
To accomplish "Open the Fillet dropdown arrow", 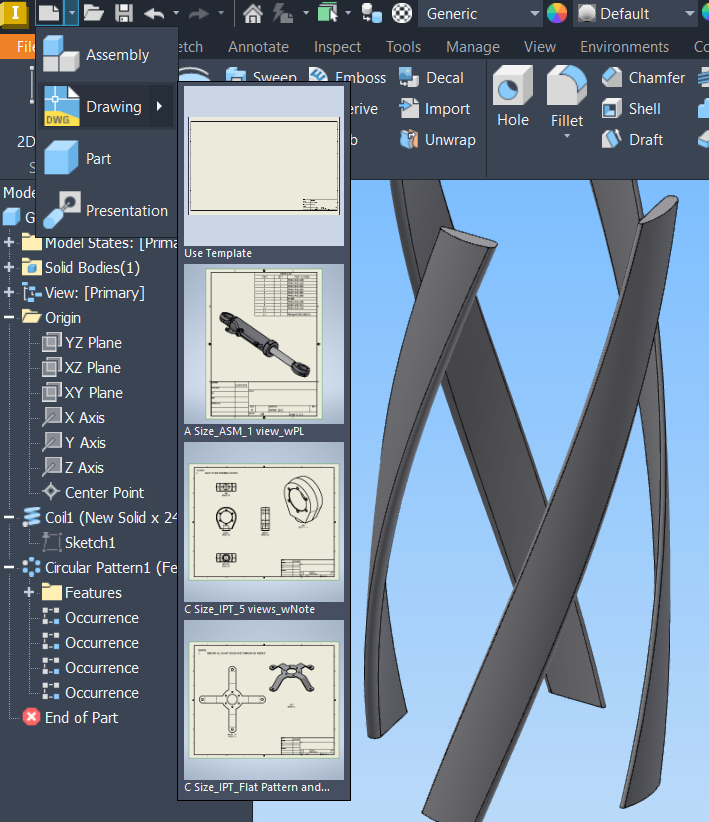I will (567, 136).
